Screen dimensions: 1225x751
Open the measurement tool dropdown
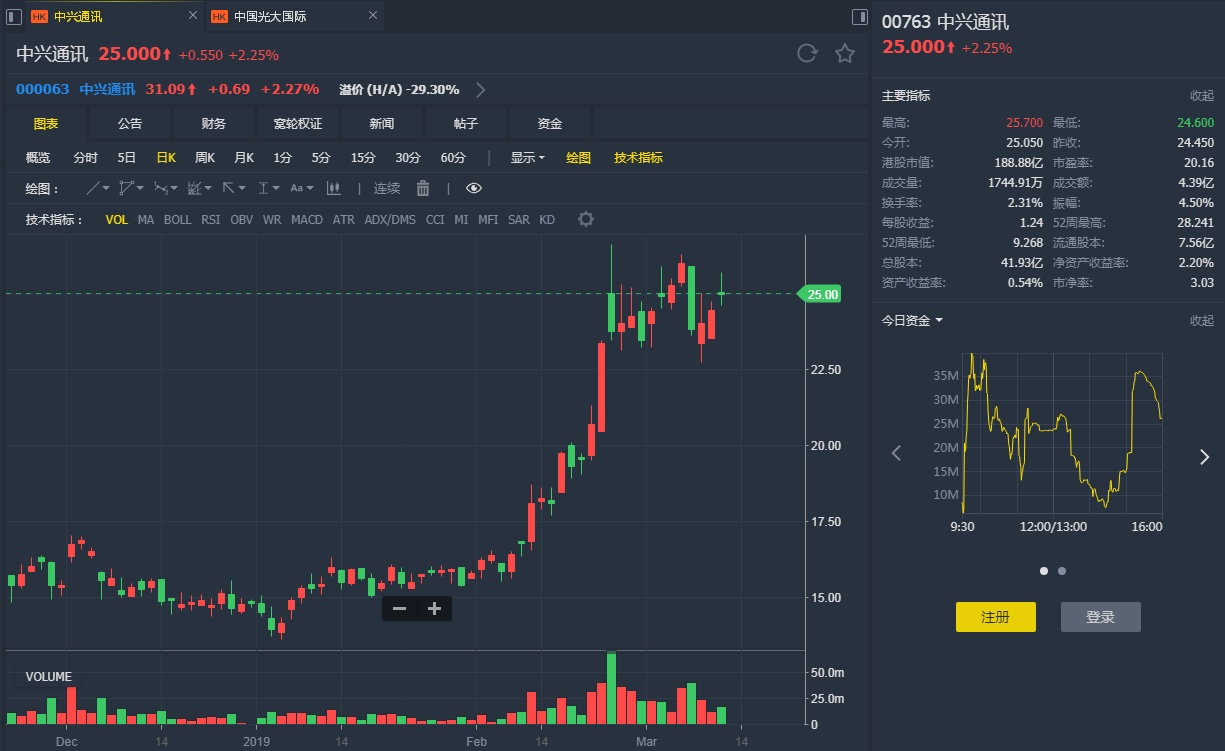(269, 188)
